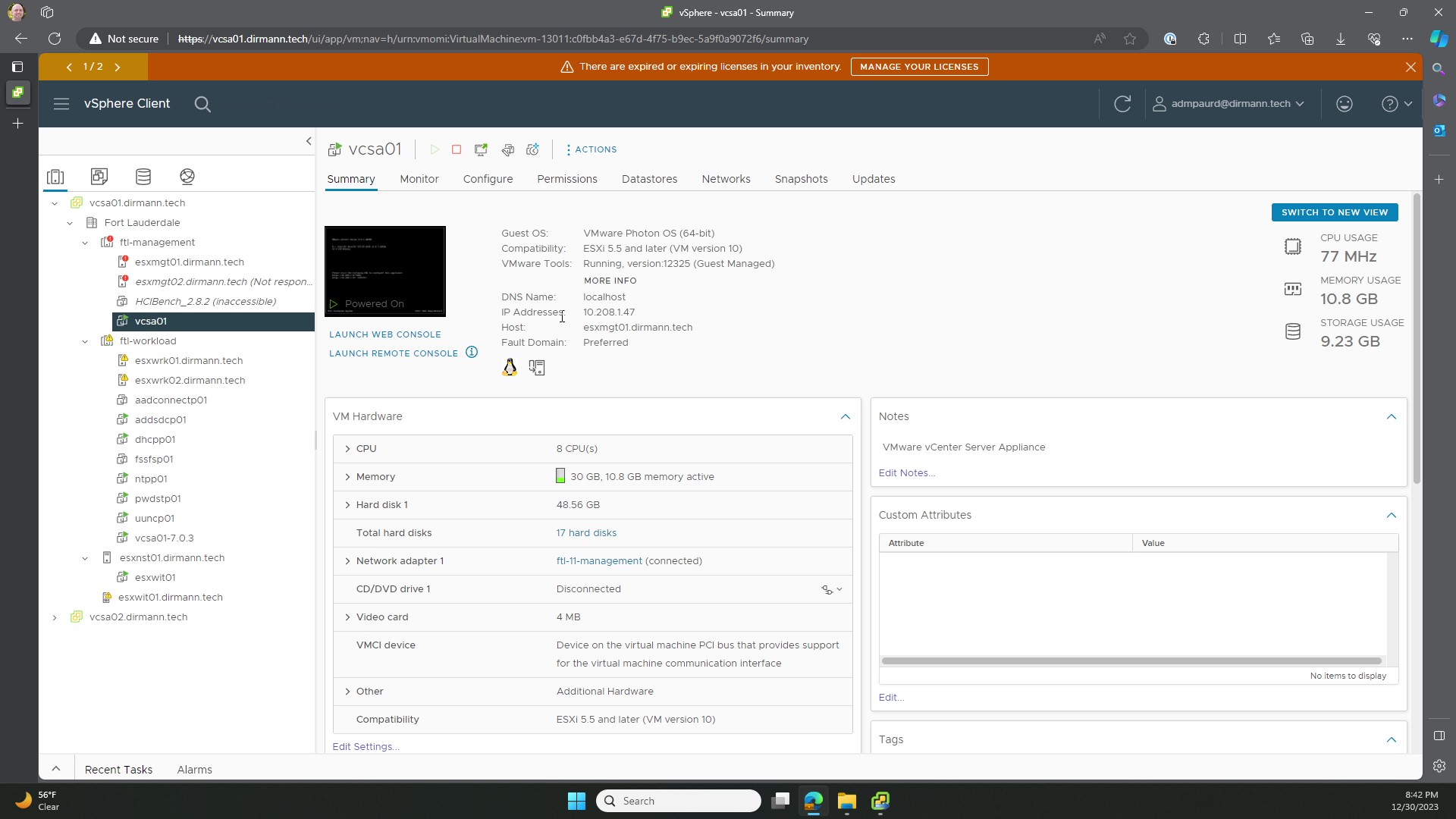The width and height of the screenshot is (1456, 819).
Task: Select dhcpp01 VM in inventory tree
Action: pyautogui.click(x=155, y=440)
